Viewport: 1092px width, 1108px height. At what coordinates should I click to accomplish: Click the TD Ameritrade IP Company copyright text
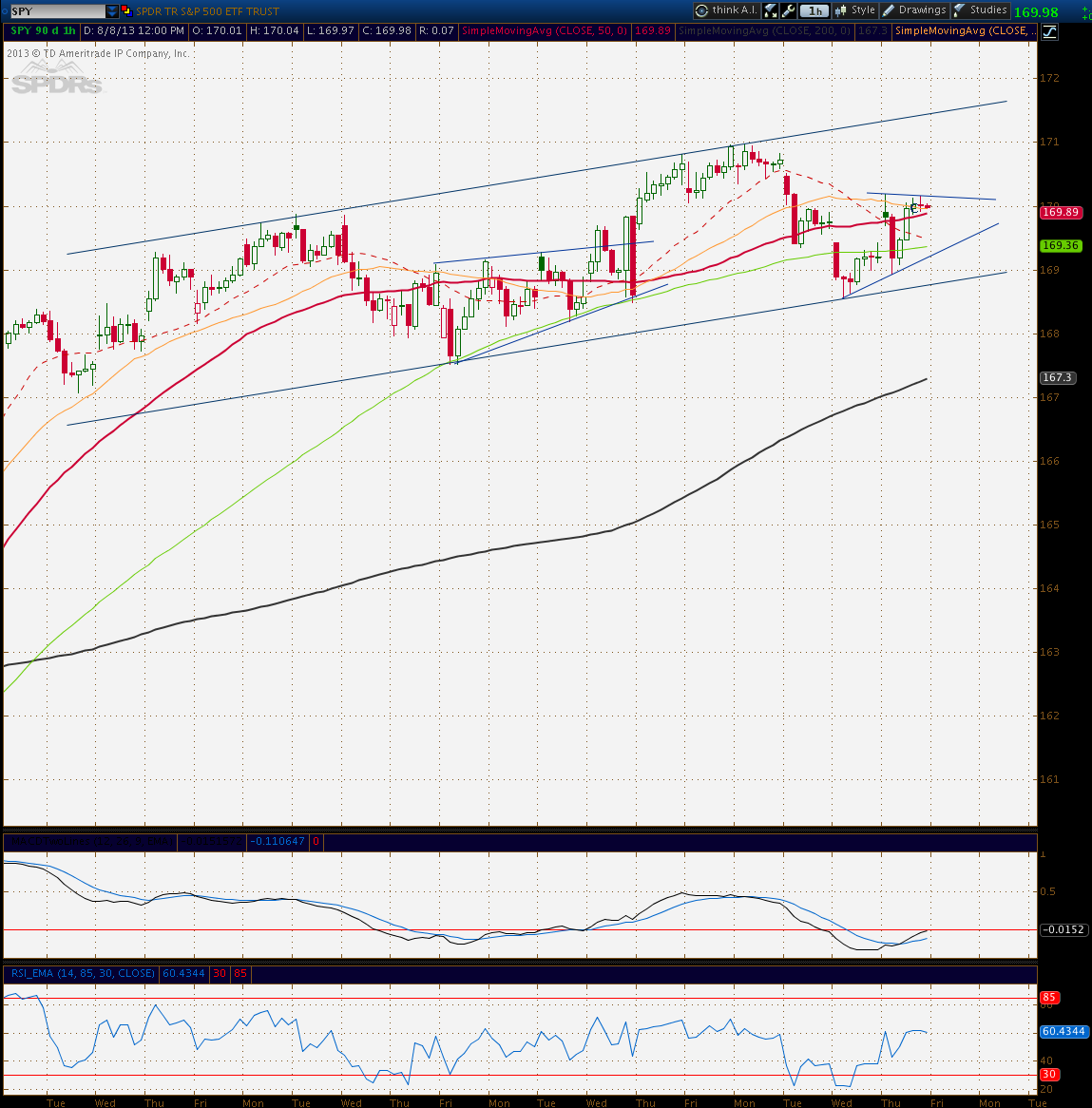98,54
